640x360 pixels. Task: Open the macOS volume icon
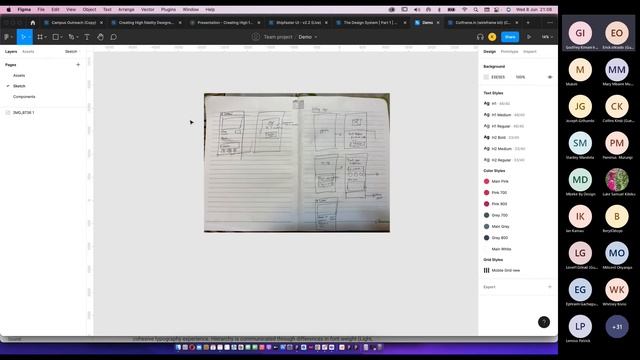[417, 9]
